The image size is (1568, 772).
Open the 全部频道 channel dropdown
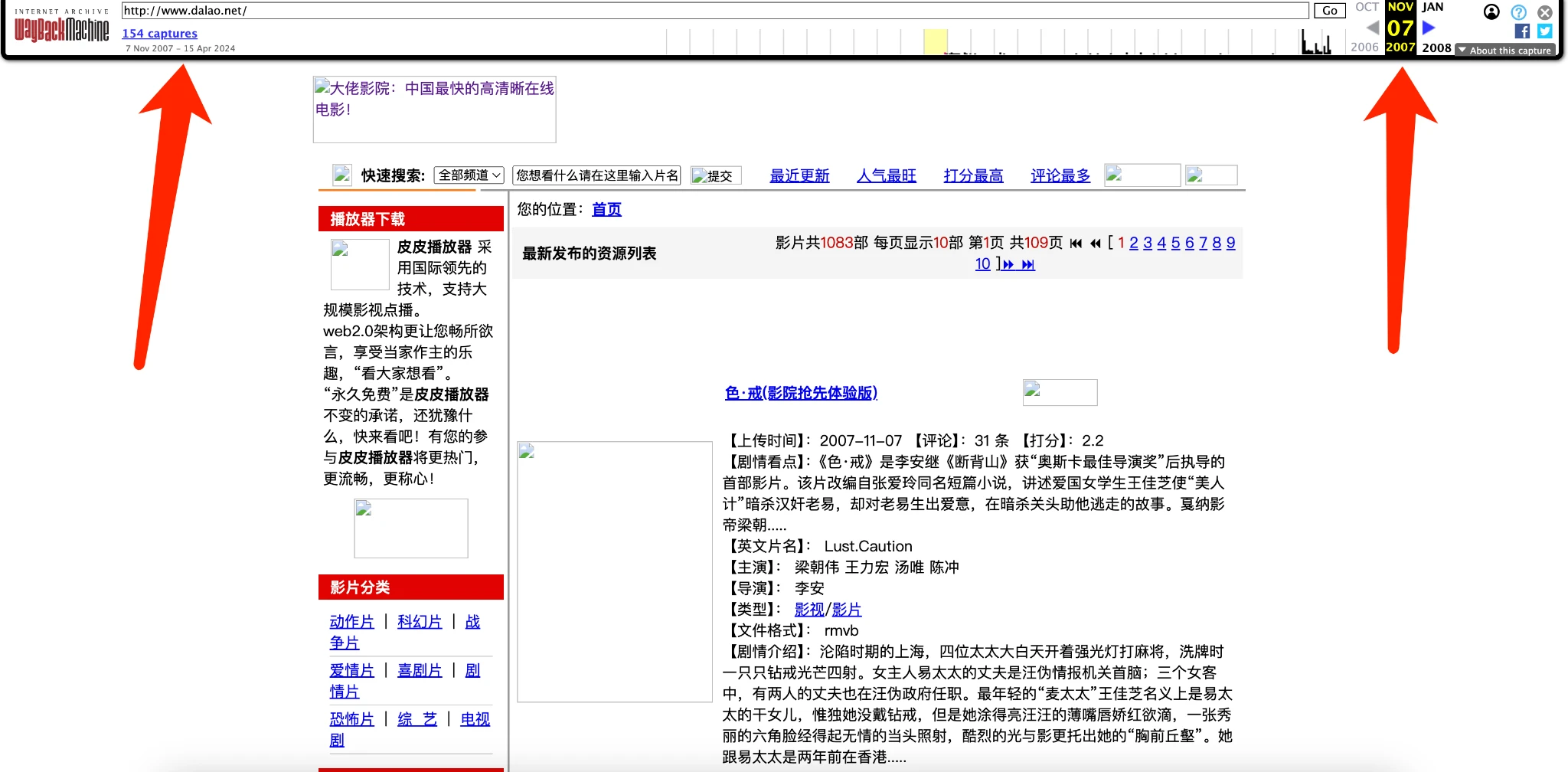click(469, 175)
